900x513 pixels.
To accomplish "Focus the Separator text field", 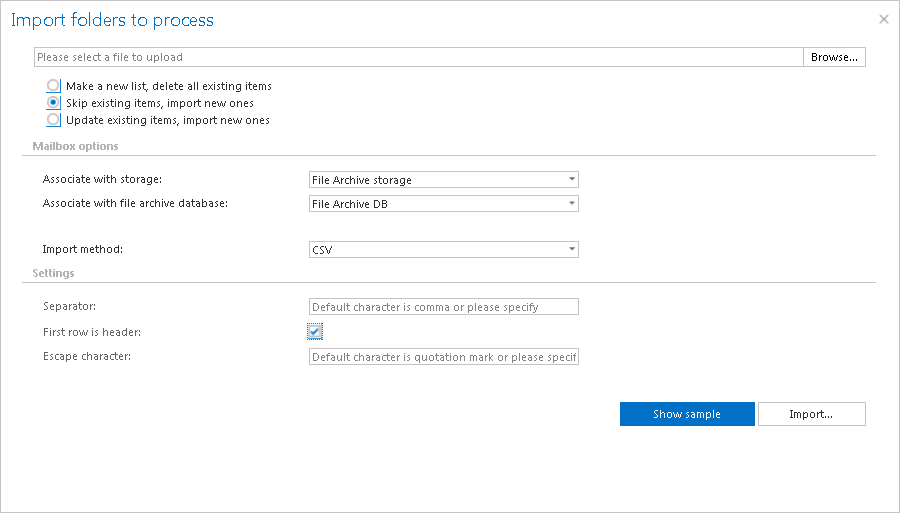I will pyautogui.click(x=444, y=307).
